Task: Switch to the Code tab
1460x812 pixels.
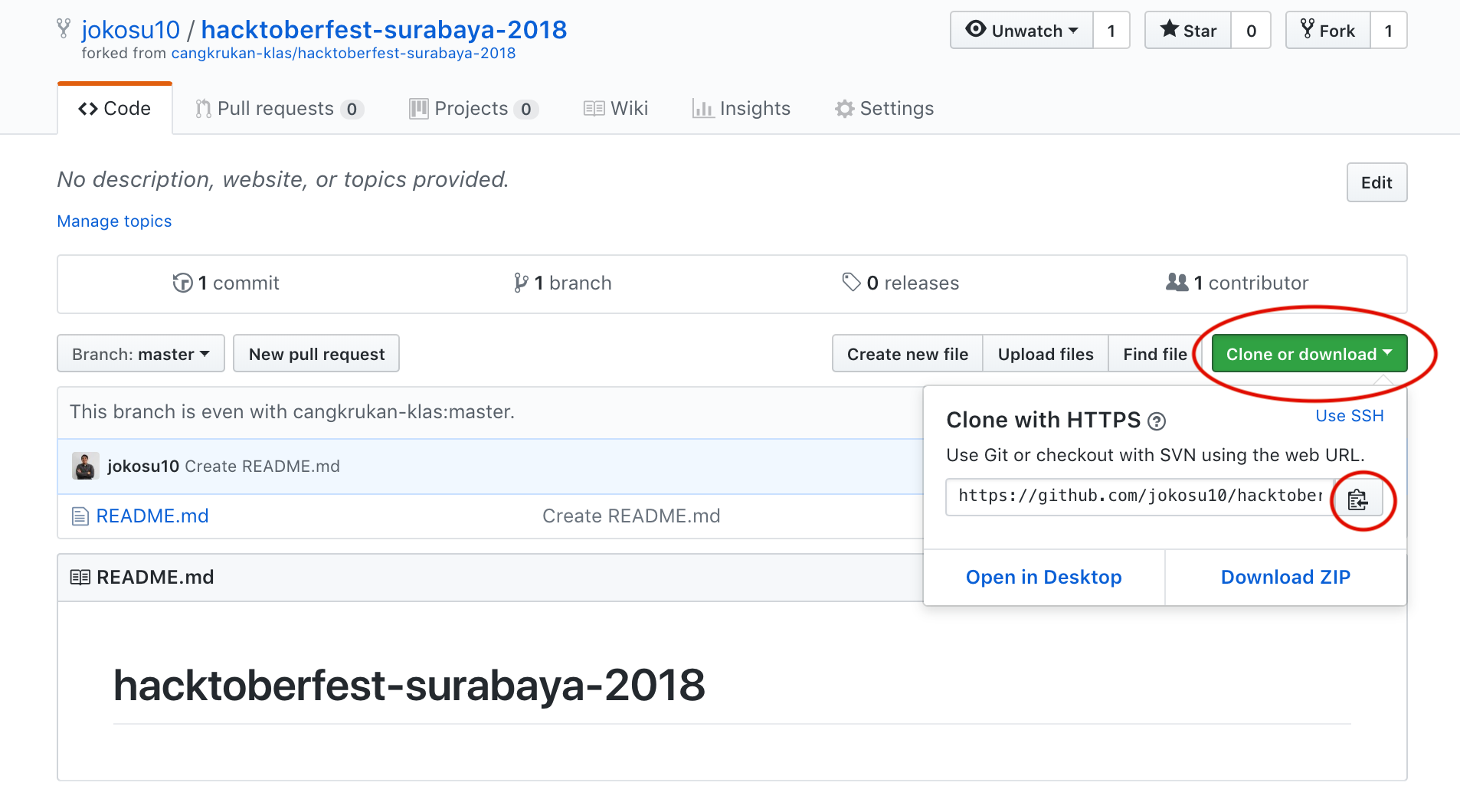Action: tap(115, 109)
